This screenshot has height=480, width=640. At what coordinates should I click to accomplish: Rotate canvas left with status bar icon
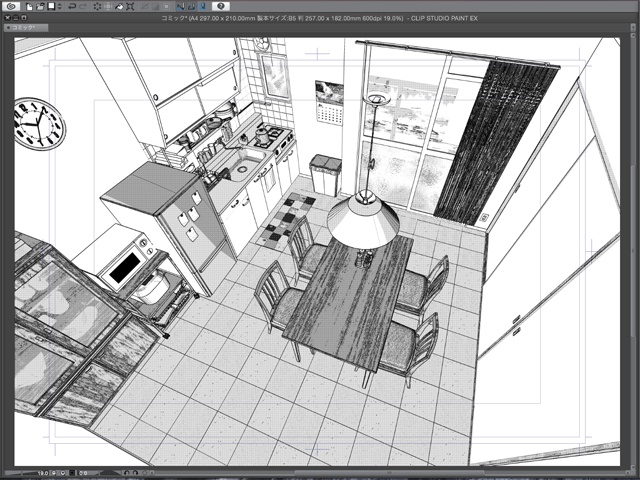127,473
